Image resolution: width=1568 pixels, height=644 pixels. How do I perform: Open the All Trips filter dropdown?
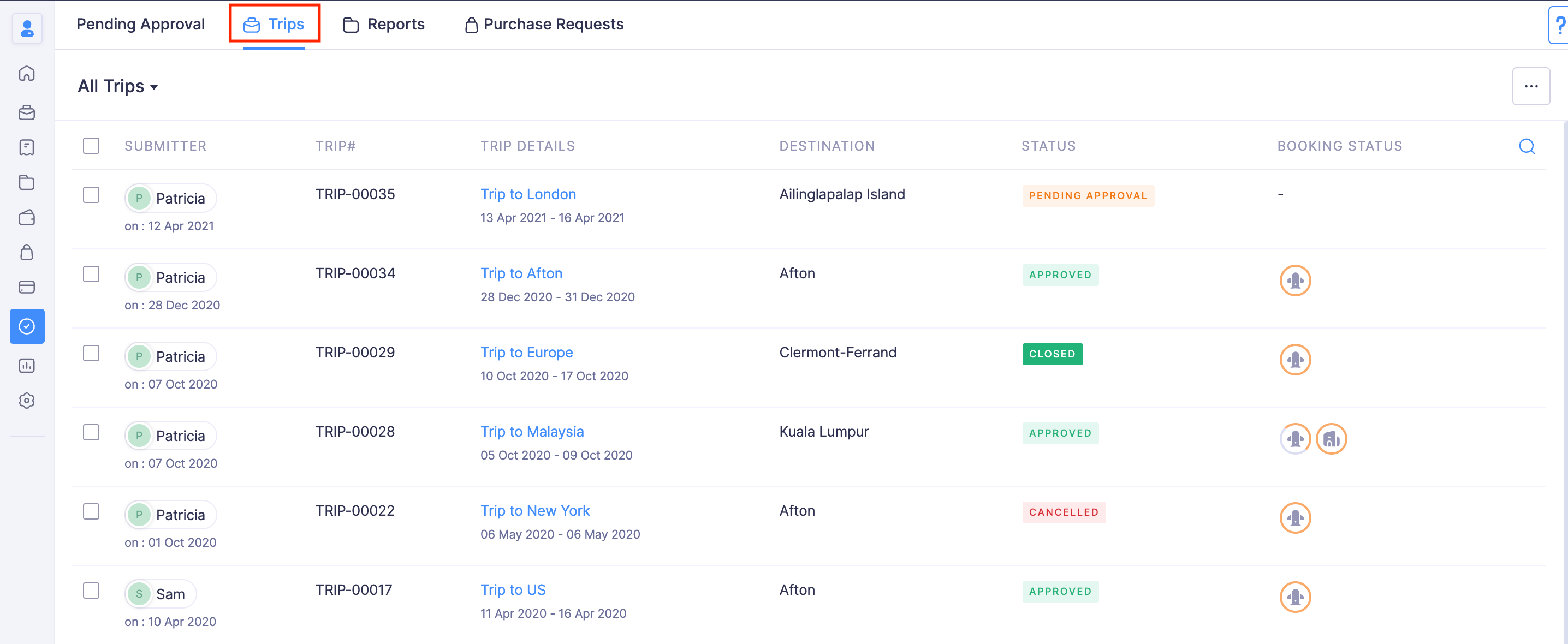click(x=117, y=86)
